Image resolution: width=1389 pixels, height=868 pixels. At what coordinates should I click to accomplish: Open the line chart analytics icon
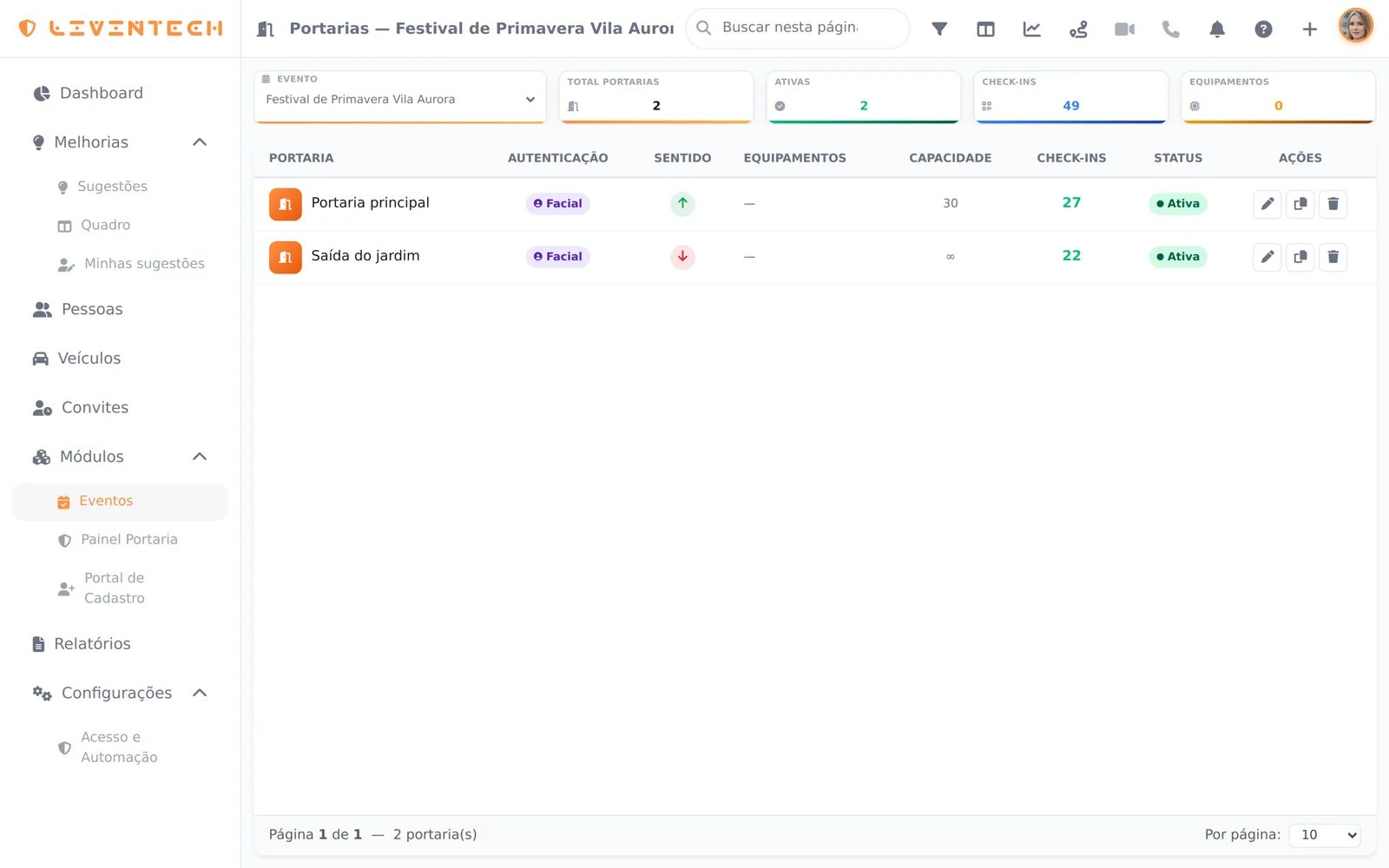1032,29
